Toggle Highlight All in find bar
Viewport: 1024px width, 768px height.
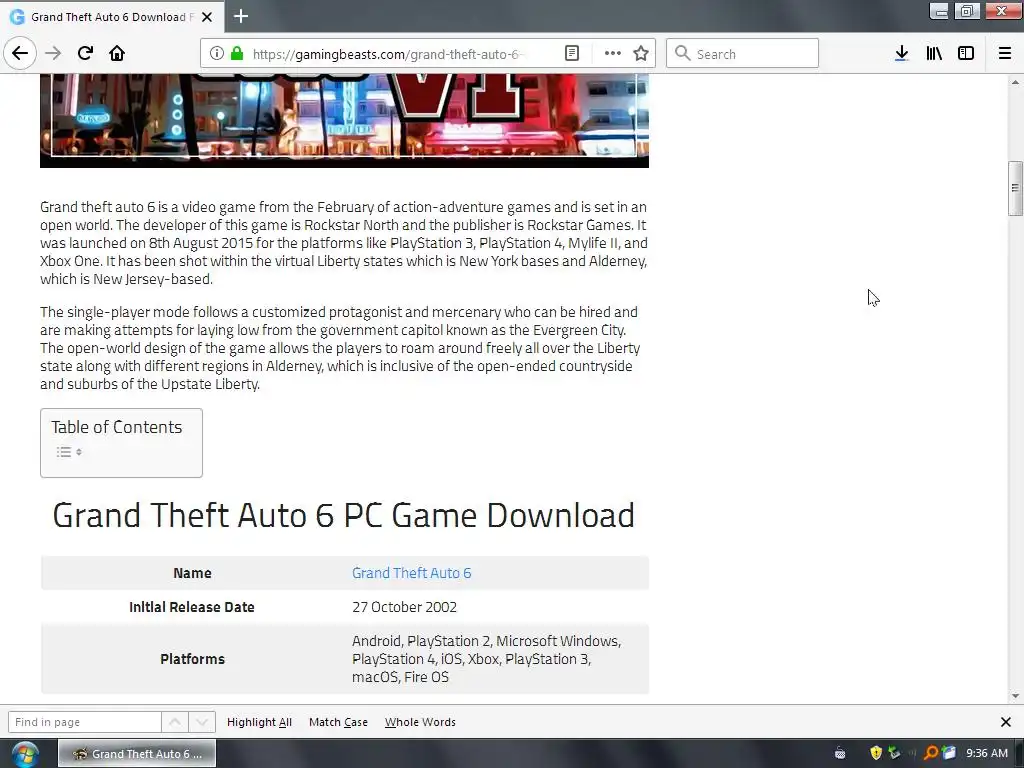[x=259, y=722]
